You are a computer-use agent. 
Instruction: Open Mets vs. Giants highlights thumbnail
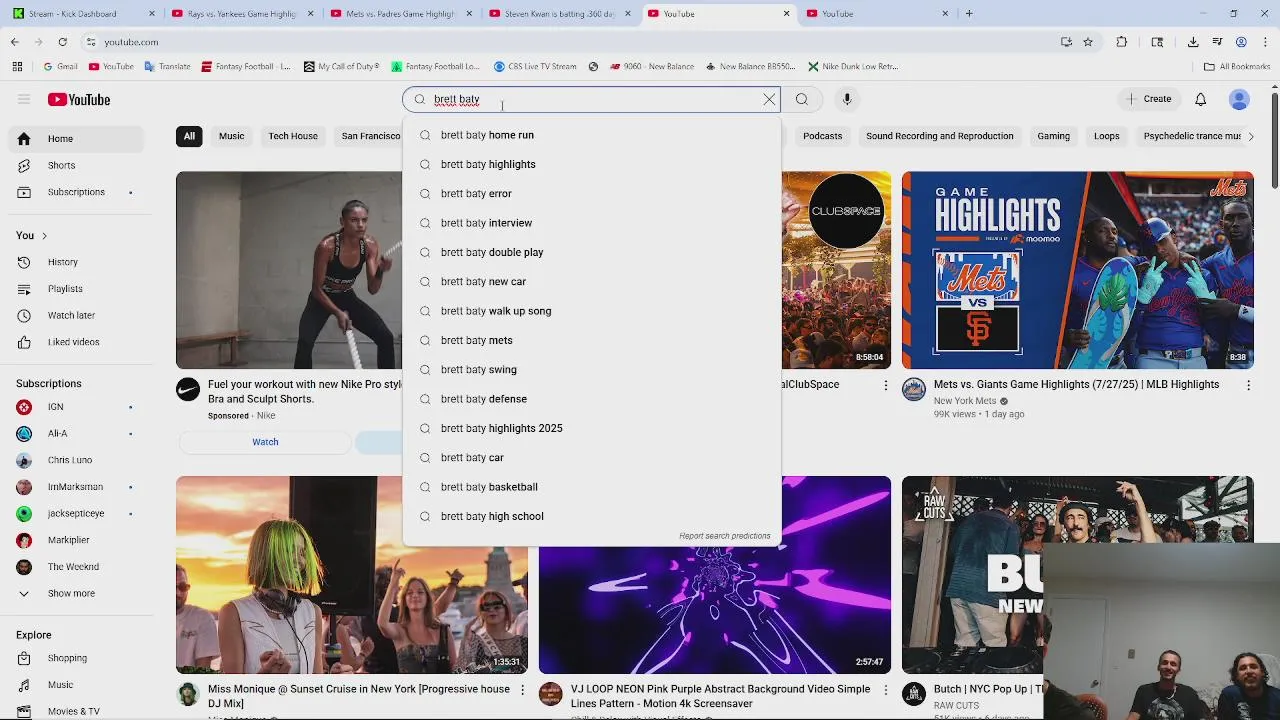click(x=1077, y=270)
